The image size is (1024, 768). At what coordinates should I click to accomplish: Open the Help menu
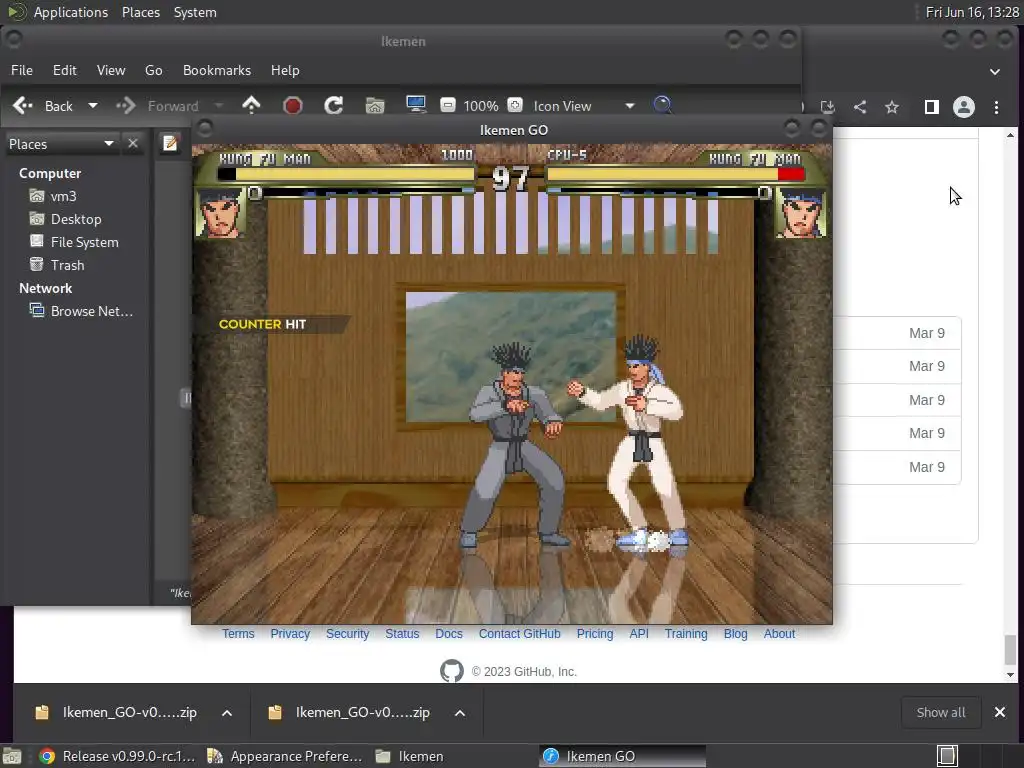(x=285, y=70)
